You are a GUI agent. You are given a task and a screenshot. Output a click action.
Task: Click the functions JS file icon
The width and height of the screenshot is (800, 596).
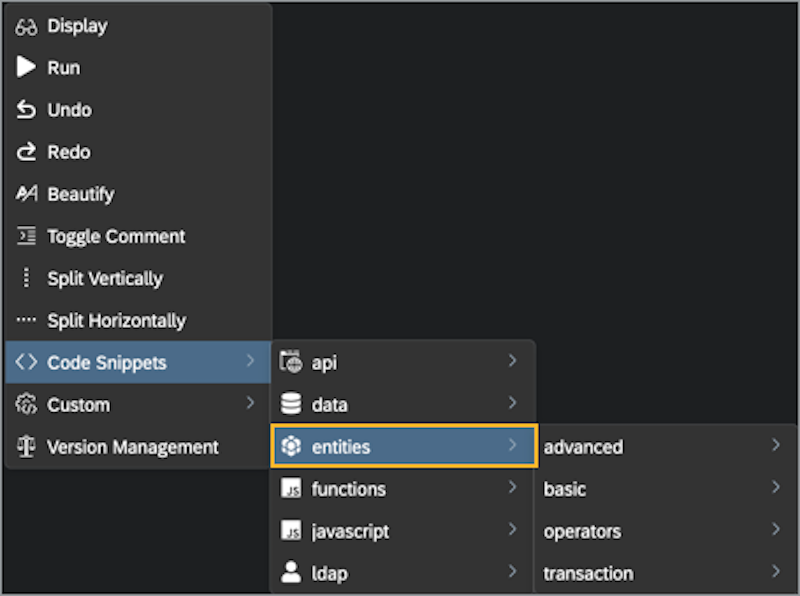pos(291,488)
